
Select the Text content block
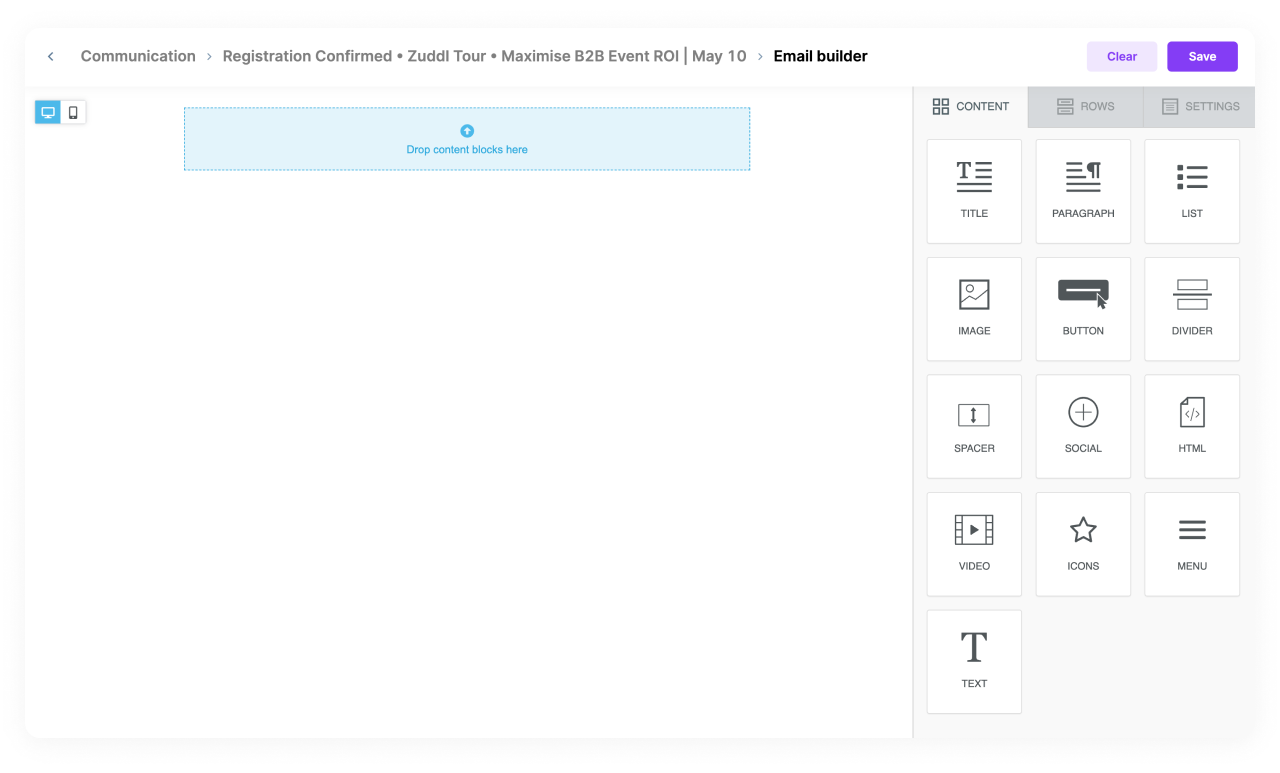(974, 662)
